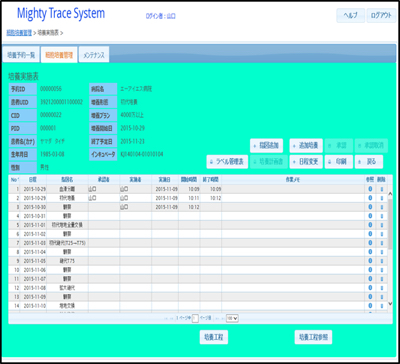Switch to the 培養予約一覧 tab
Viewport: 400px width, 364px height.
point(21,55)
